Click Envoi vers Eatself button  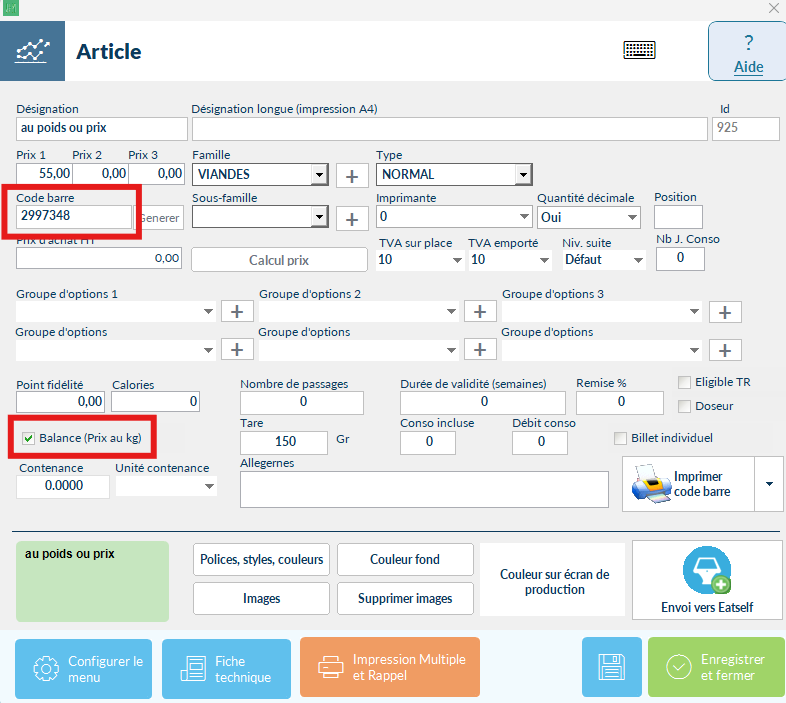click(706, 582)
